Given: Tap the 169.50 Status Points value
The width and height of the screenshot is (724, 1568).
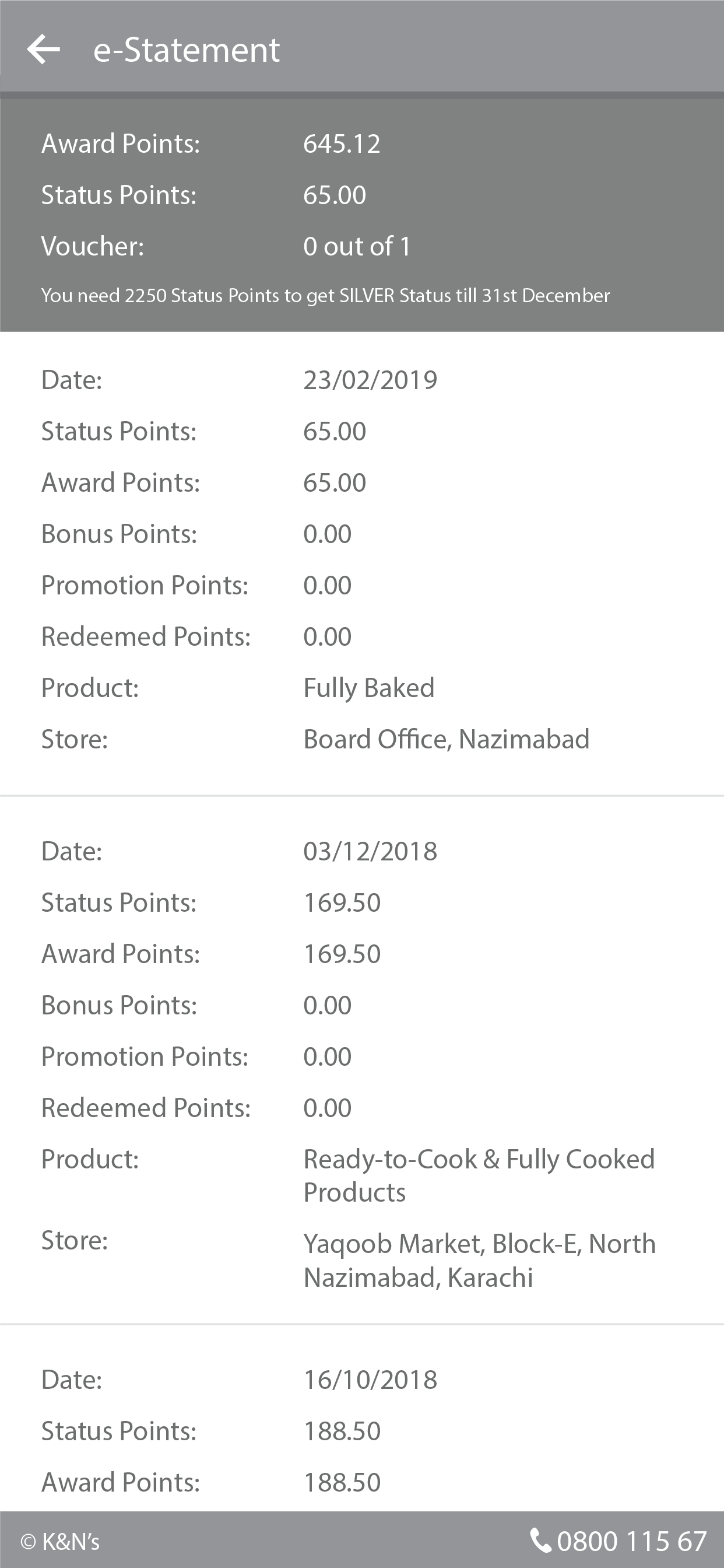Looking at the screenshot, I should 342,902.
